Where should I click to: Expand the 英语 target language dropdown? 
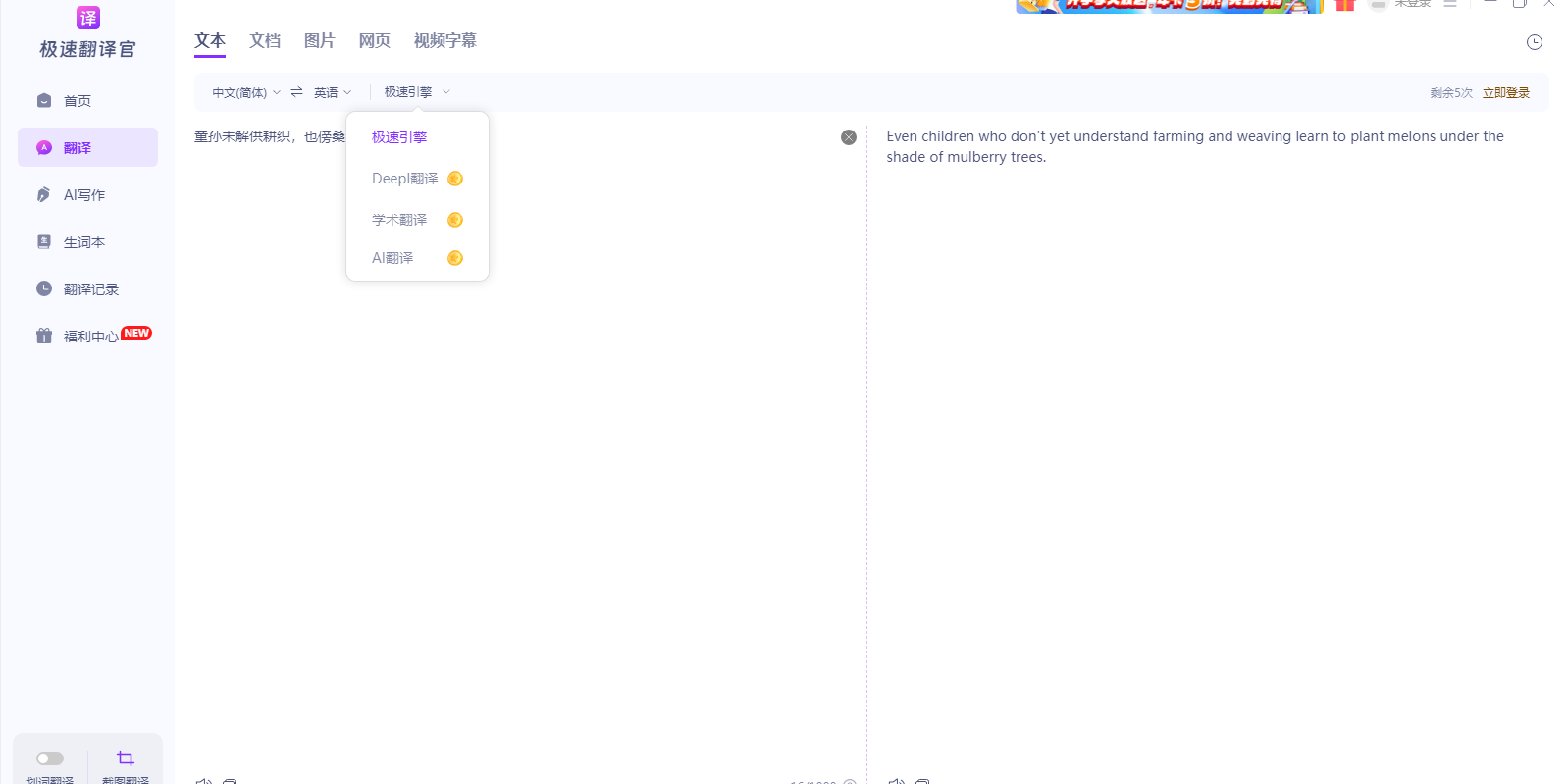point(332,92)
